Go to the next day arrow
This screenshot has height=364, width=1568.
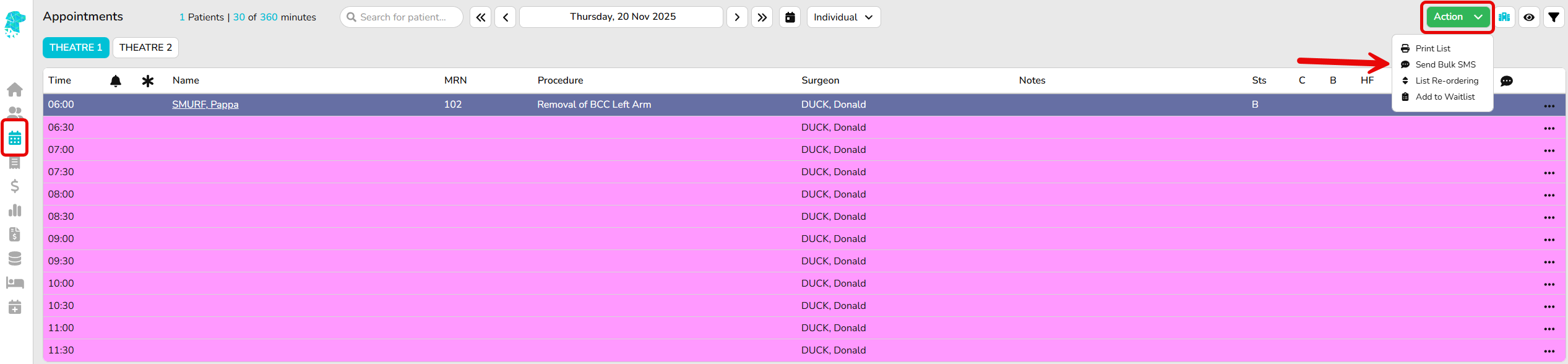coord(736,17)
